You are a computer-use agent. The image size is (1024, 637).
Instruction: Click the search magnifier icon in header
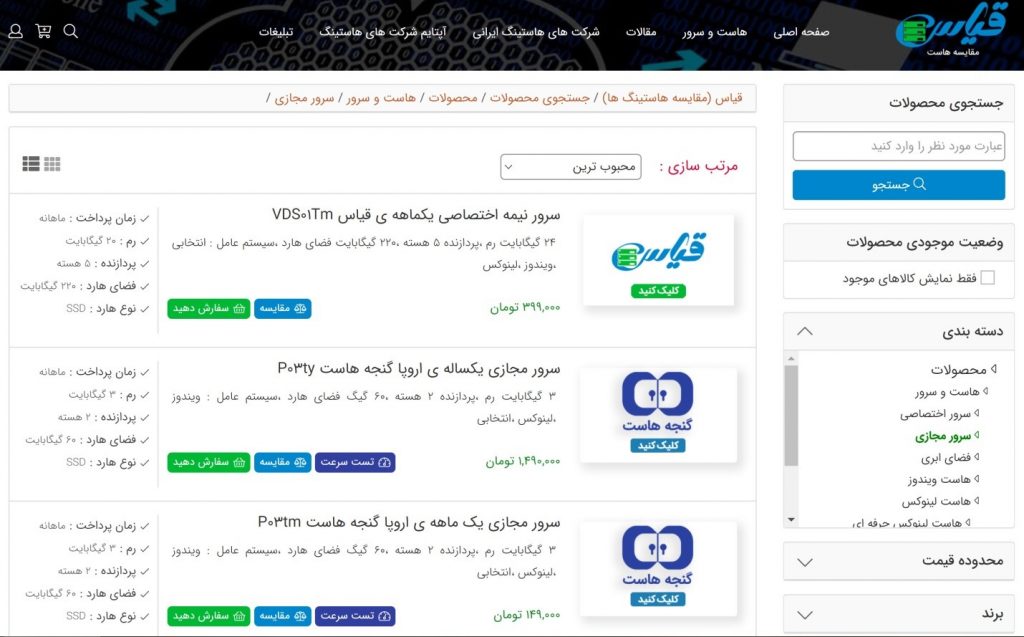click(70, 31)
